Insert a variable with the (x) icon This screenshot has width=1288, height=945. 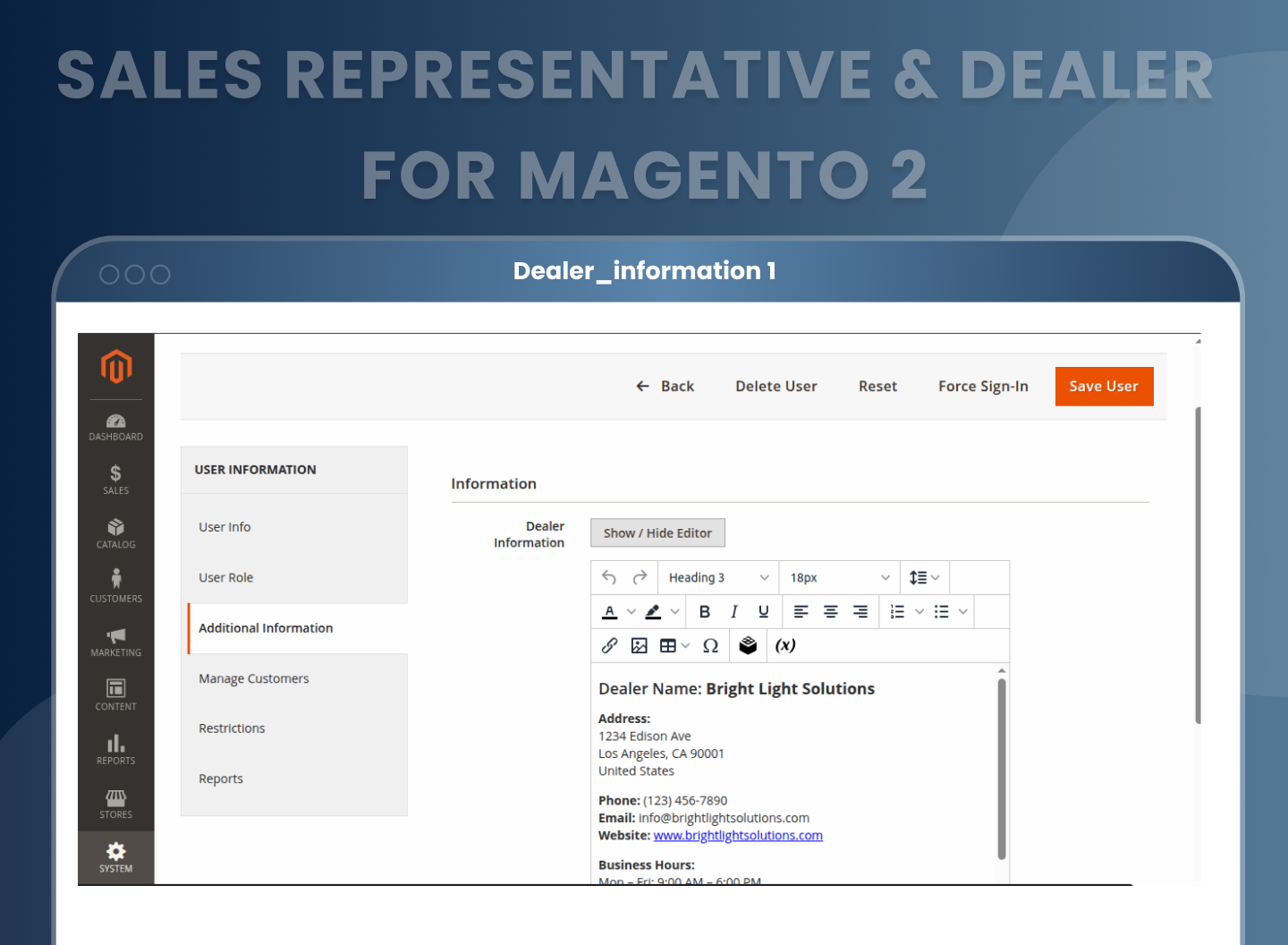point(785,645)
